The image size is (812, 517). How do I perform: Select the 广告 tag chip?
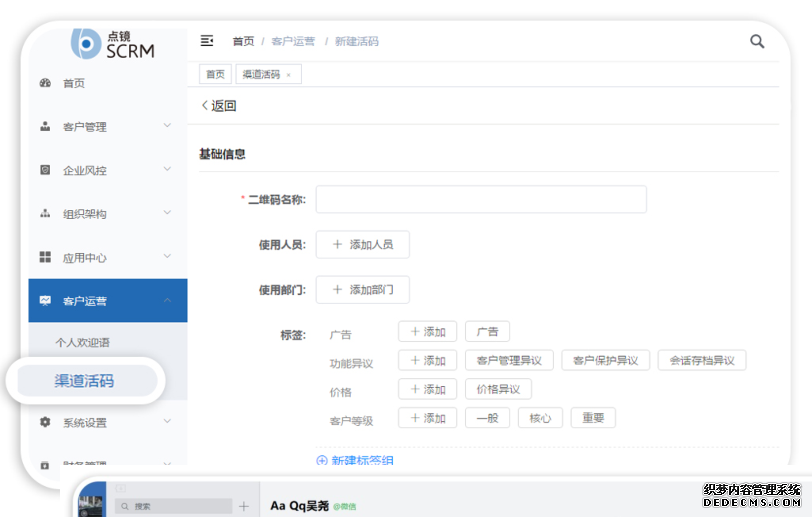487,332
